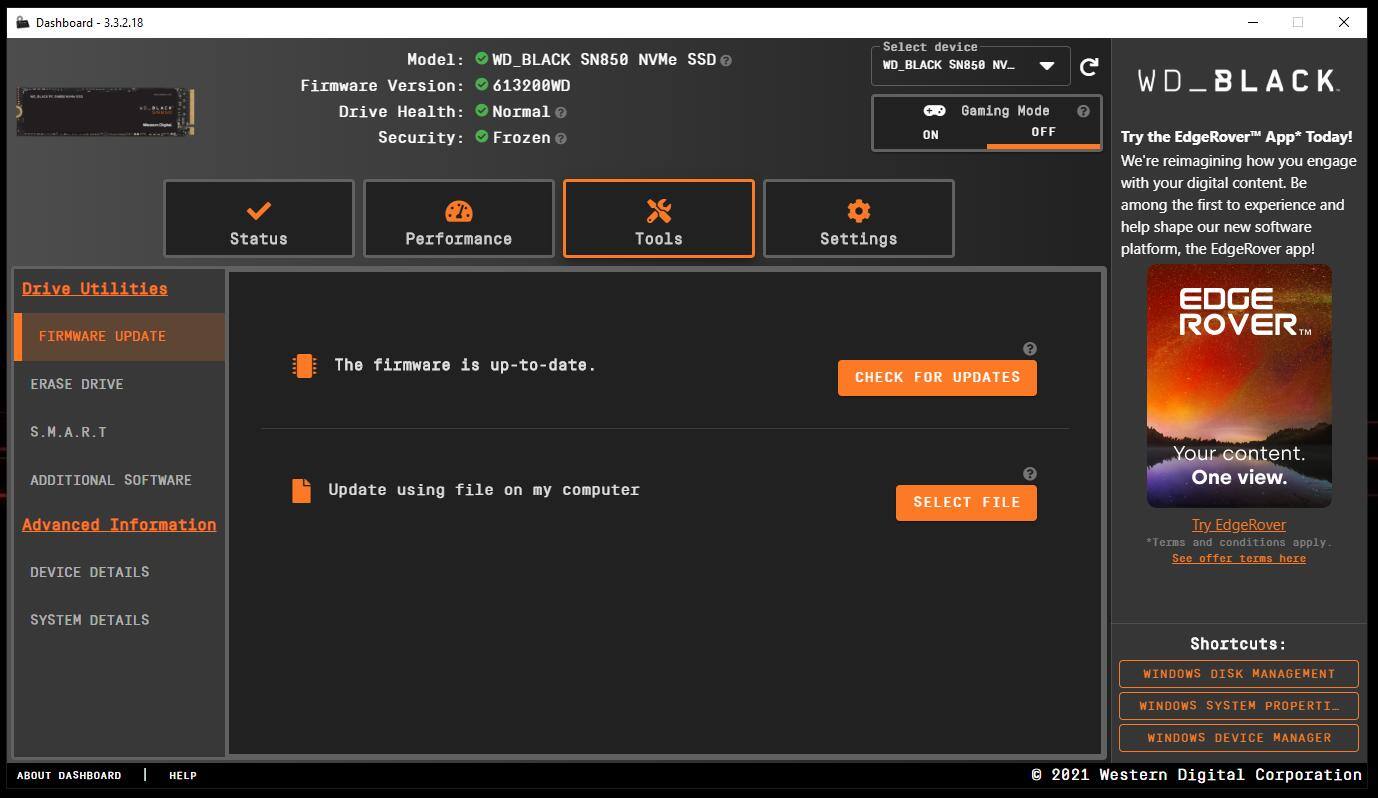This screenshot has width=1378, height=798.
Task: Set Gaming Mode to OFF
Action: pyautogui.click(x=1043, y=132)
